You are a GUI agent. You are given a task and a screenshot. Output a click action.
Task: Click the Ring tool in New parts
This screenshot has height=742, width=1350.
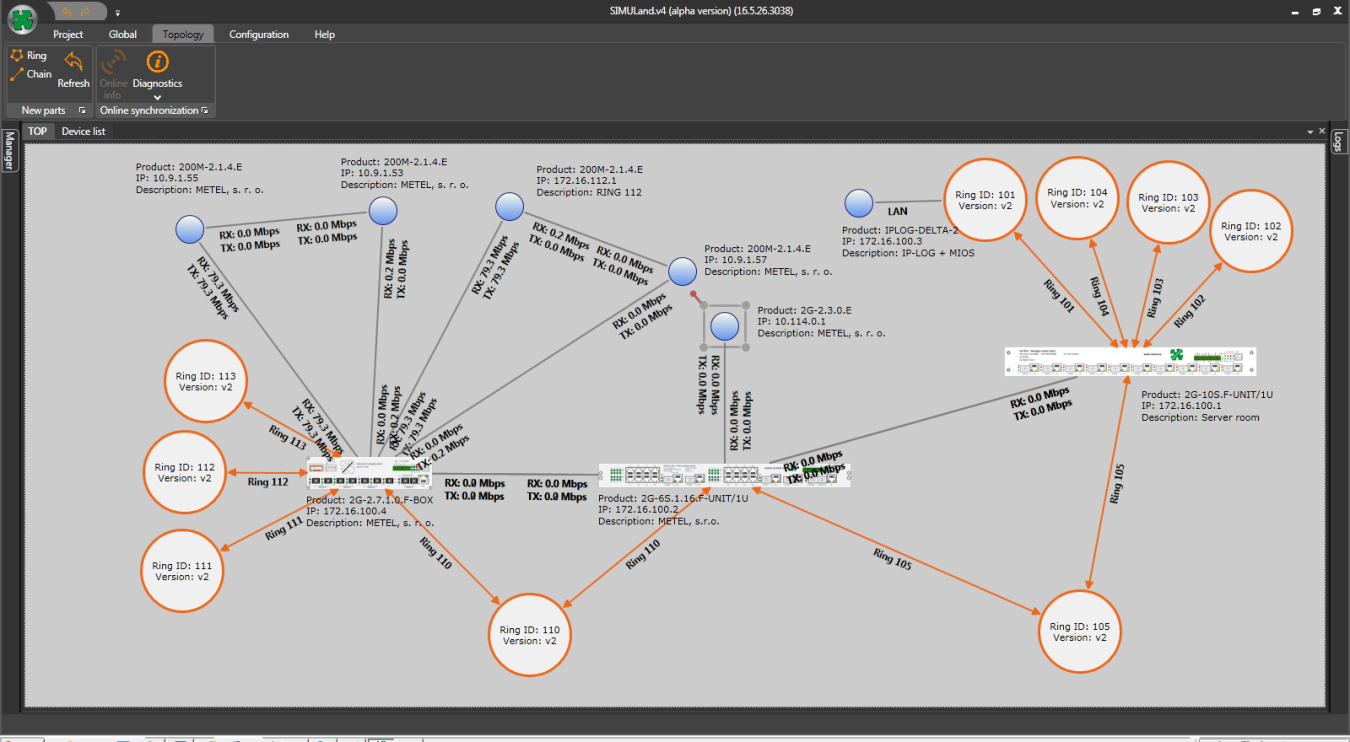(x=28, y=56)
